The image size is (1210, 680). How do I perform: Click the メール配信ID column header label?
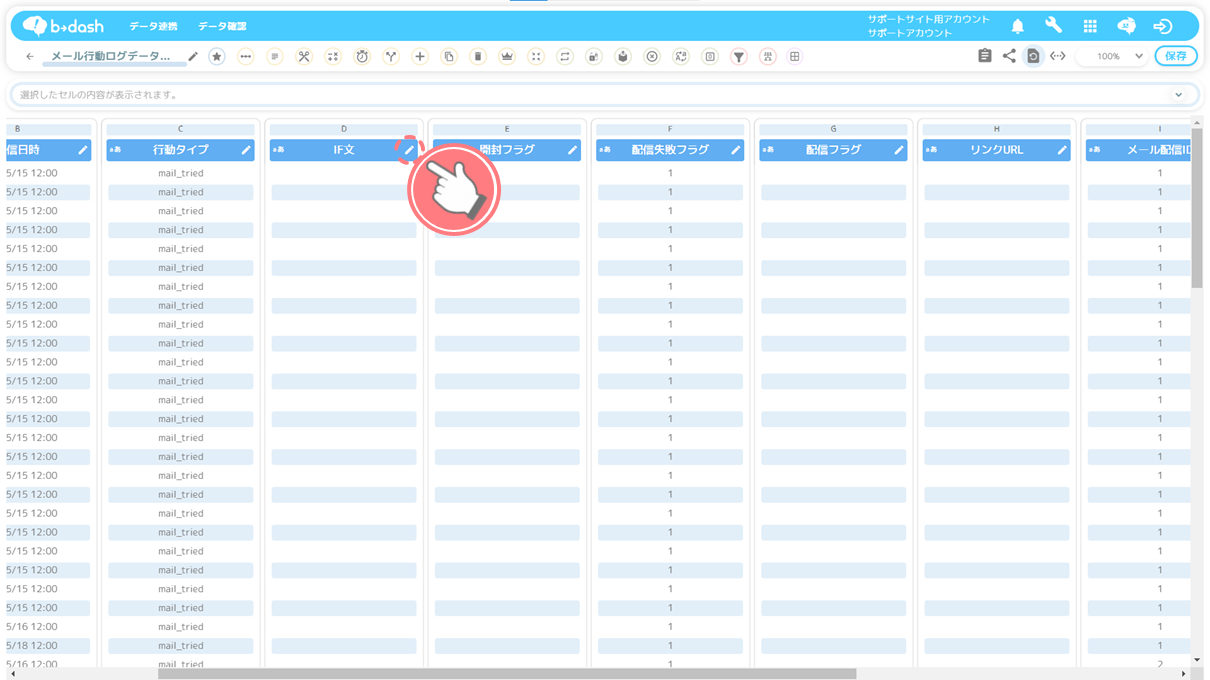point(1159,150)
